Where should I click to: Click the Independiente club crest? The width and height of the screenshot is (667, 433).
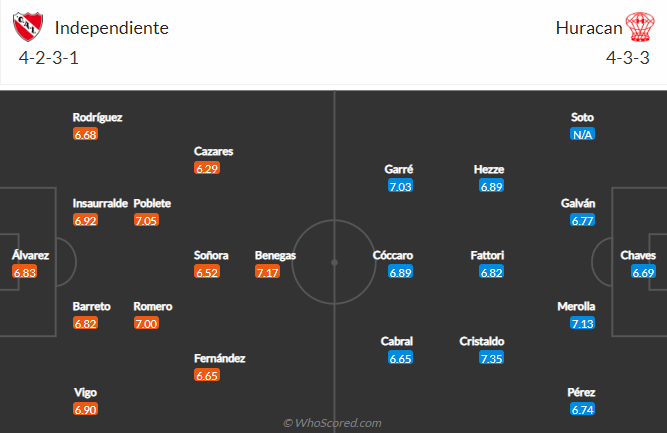[28, 27]
